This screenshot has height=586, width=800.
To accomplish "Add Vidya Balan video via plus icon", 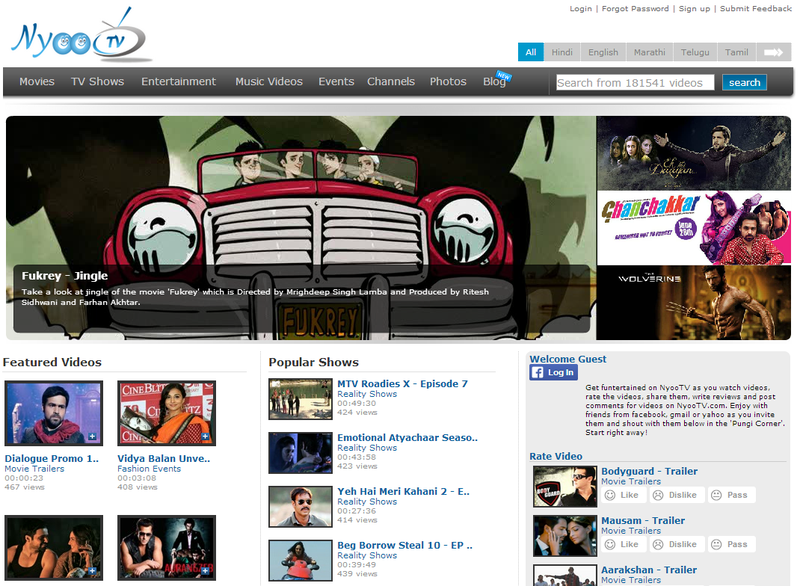I will pyautogui.click(x=205, y=437).
